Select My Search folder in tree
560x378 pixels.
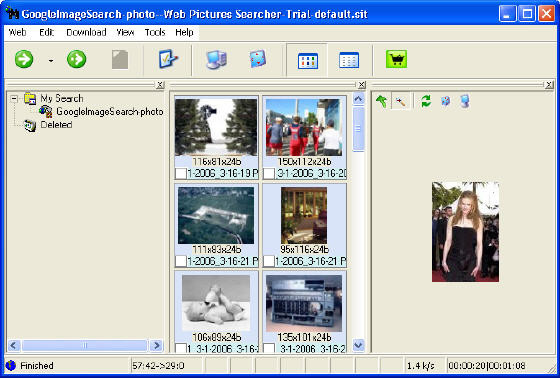click(x=62, y=98)
